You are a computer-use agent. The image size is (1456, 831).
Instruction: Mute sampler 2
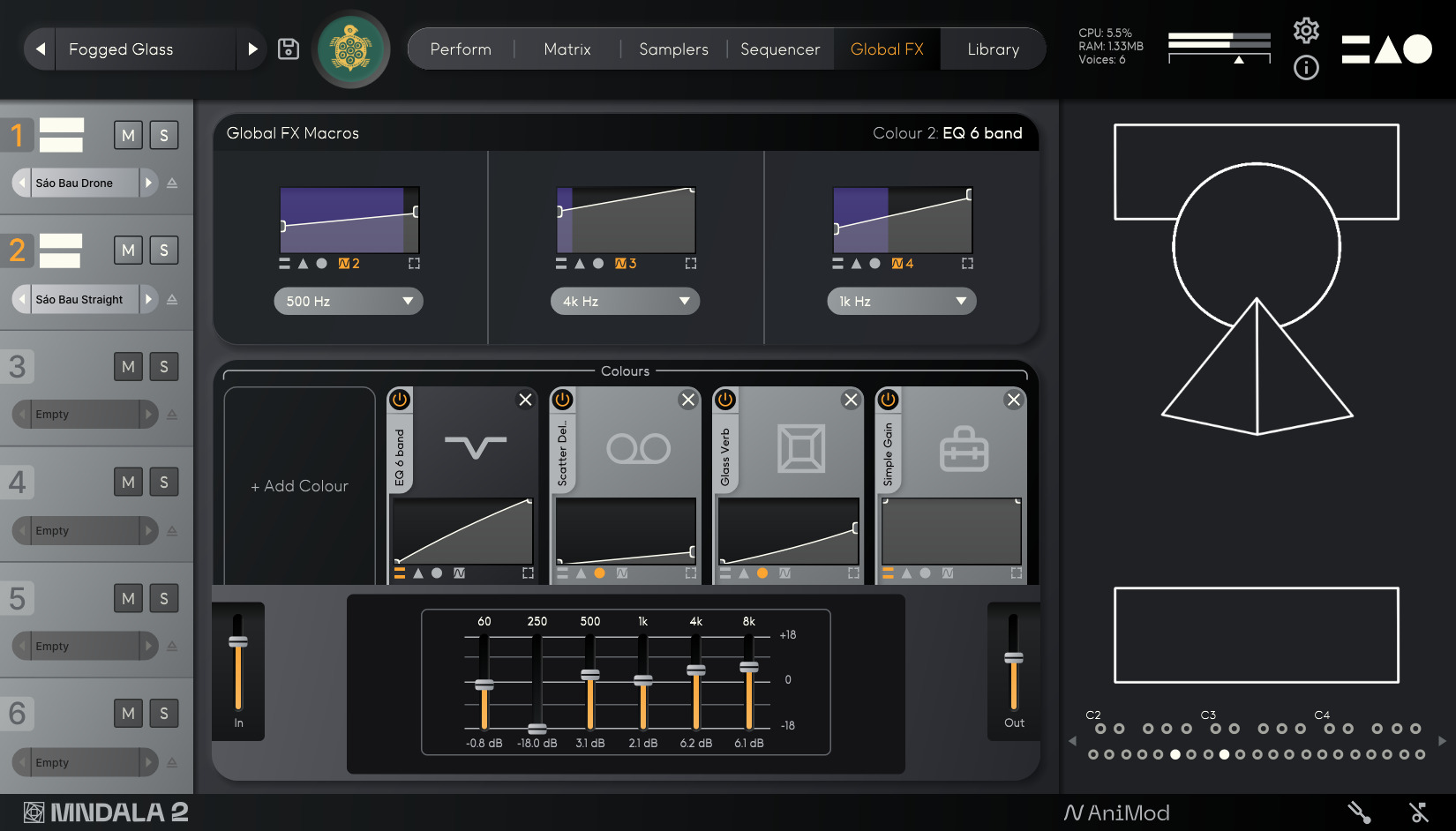128,250
